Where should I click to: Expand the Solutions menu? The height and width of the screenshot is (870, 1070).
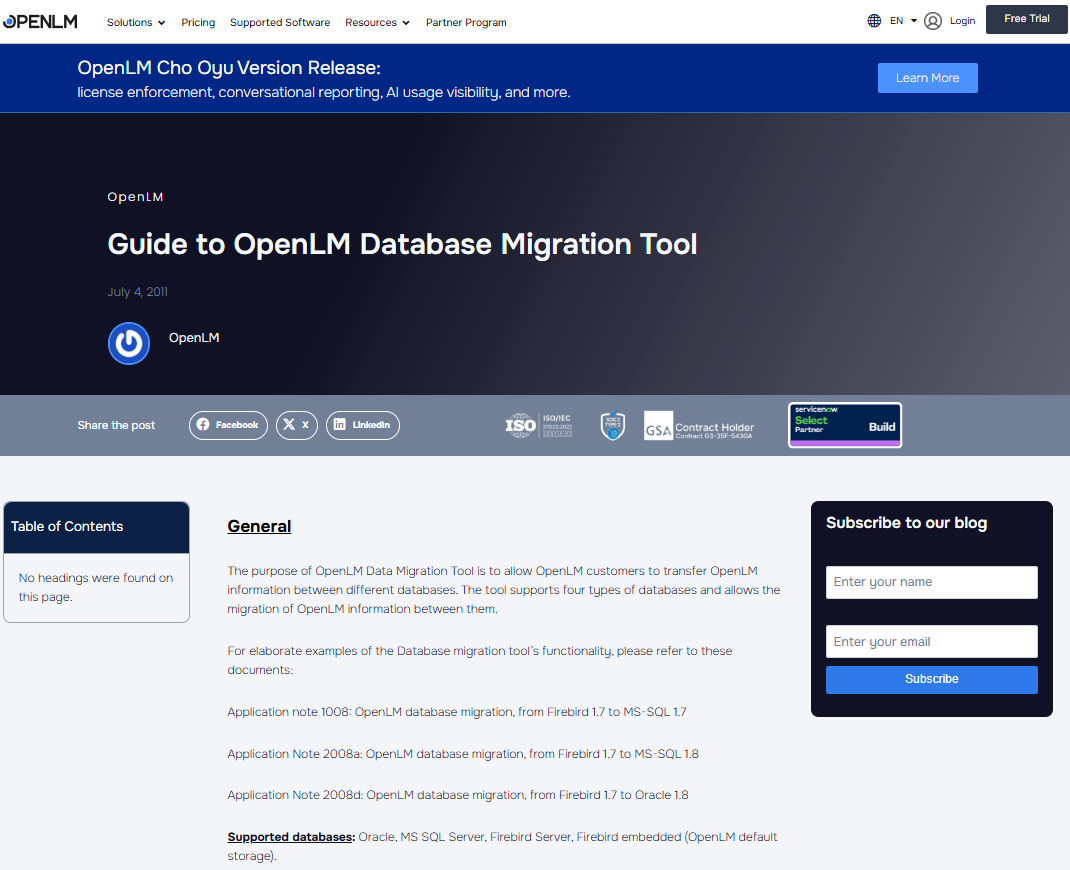click(x=136, y=23)
